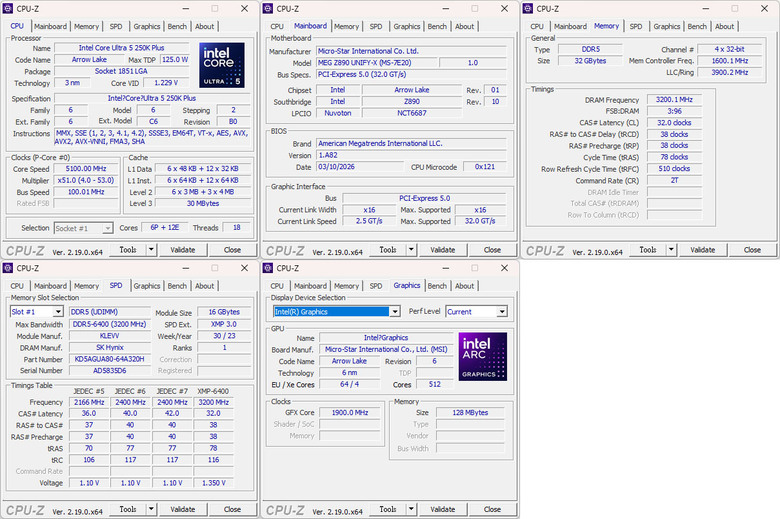Switch to the SPD tab in the Mainboard window
Image resolution: width=780 pixels, height=519 pixels.
pos(376,26)
